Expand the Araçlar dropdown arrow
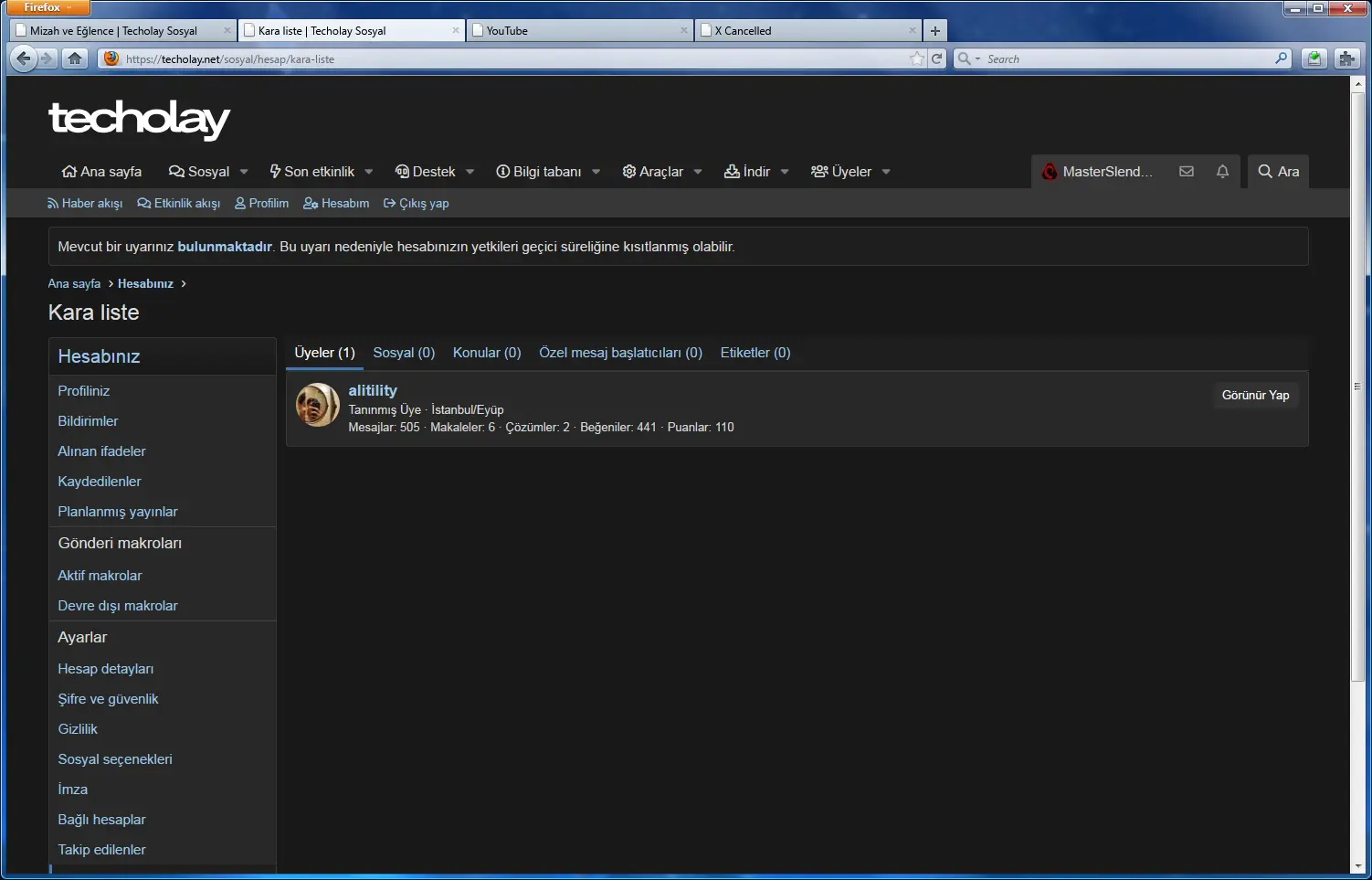 click(699, 172)
